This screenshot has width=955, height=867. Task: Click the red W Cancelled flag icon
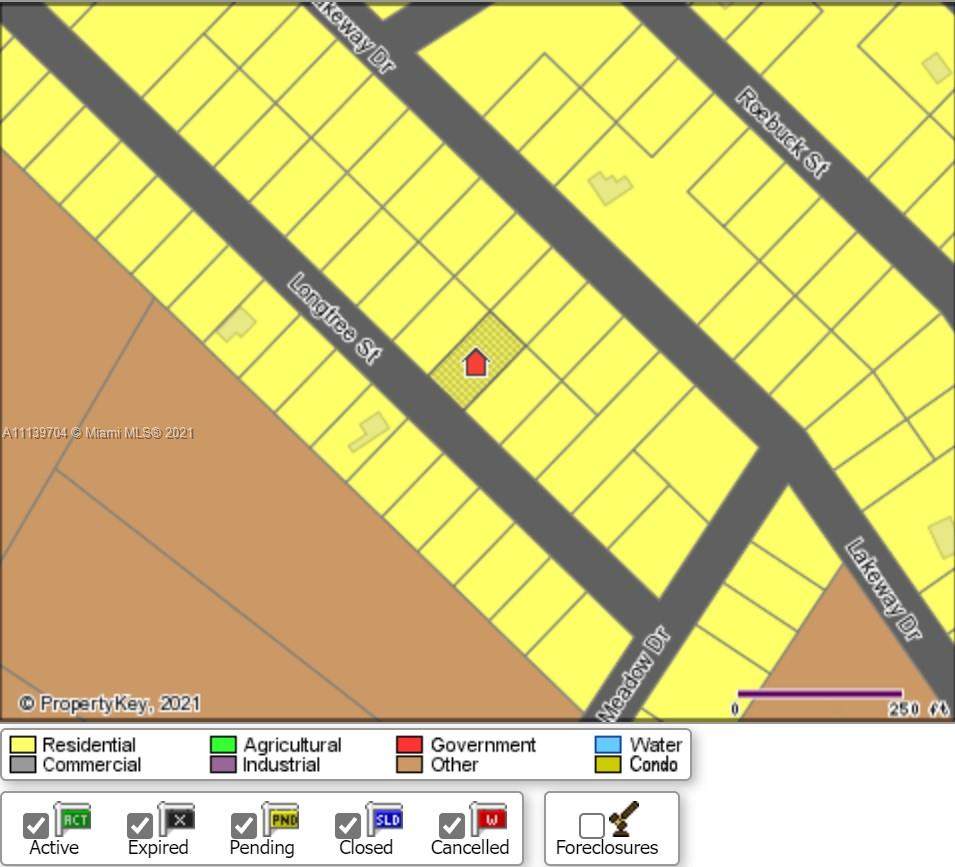click(490, 818)
